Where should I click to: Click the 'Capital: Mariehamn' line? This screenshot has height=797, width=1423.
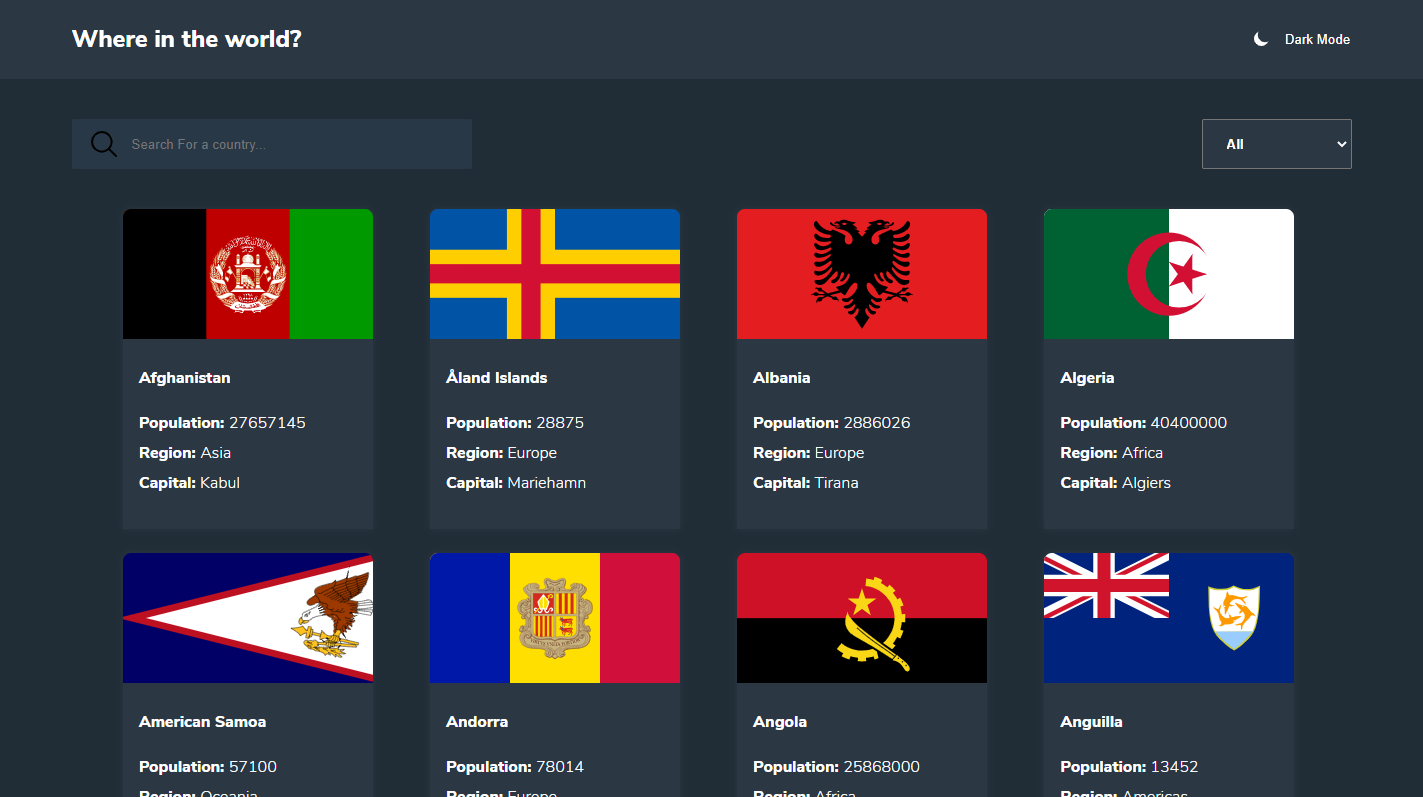coord(516,483)
